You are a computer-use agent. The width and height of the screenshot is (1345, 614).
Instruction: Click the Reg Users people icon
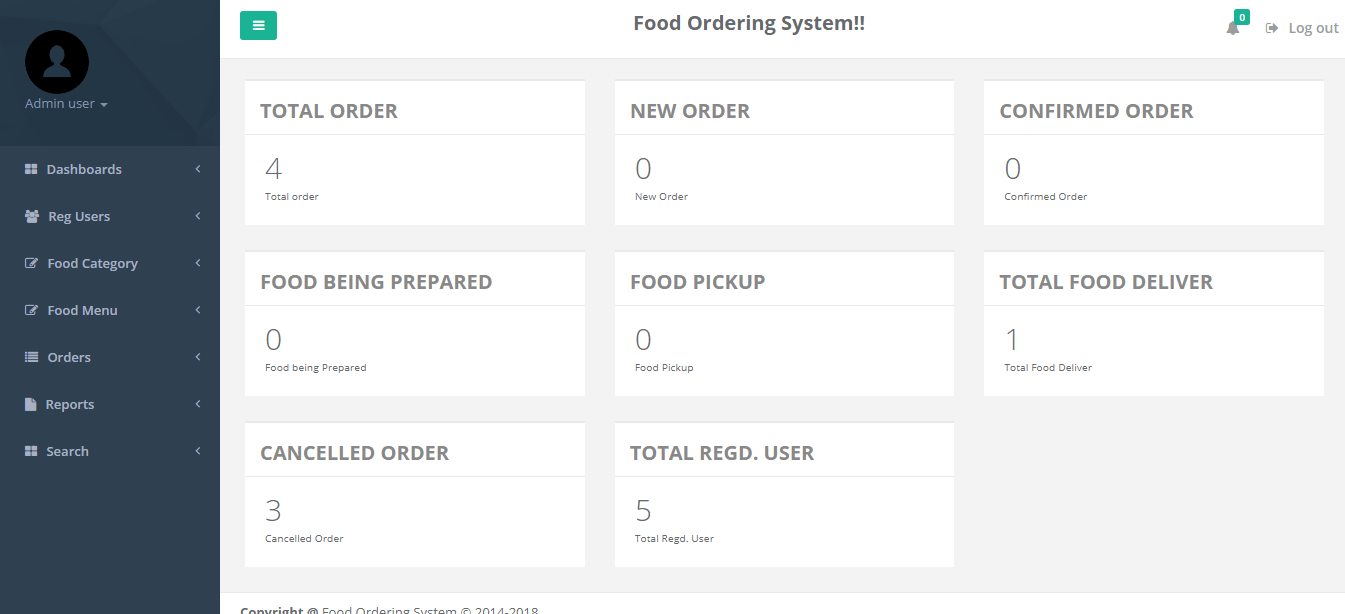coord(32,216)
